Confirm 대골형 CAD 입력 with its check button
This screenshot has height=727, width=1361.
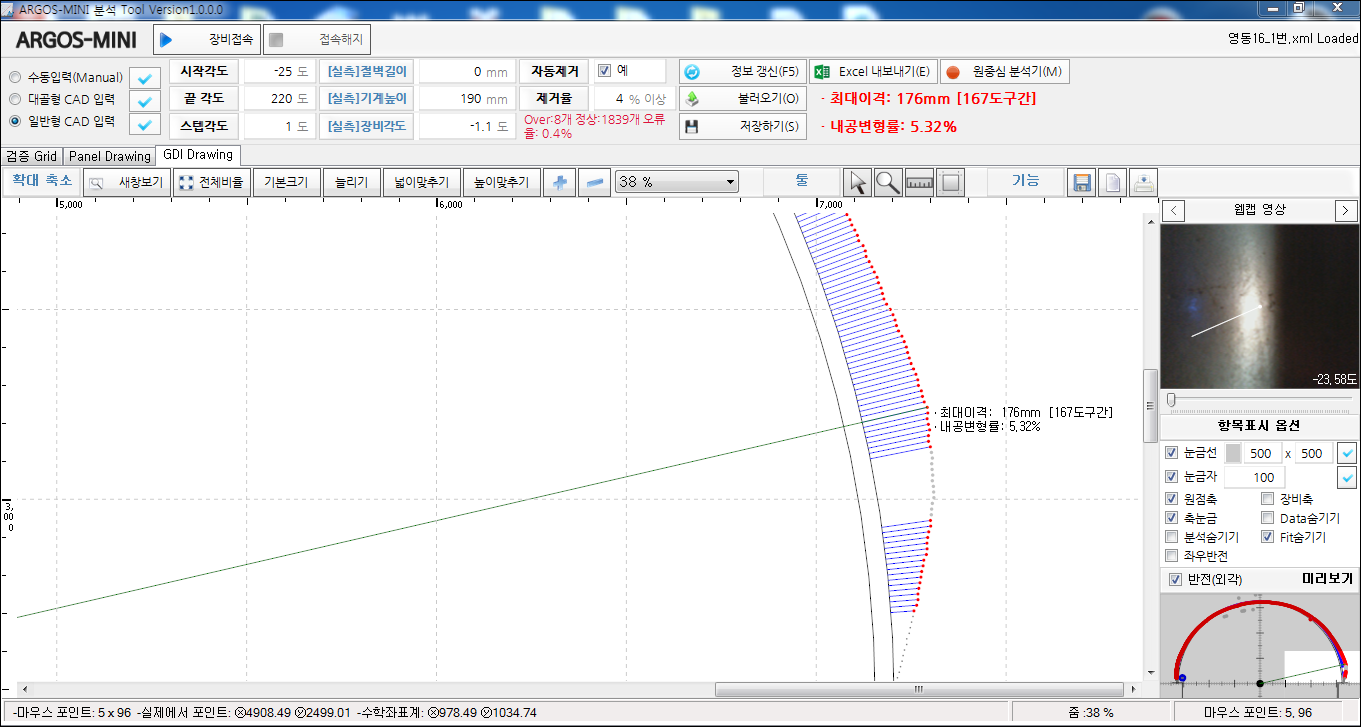point(145,102)
